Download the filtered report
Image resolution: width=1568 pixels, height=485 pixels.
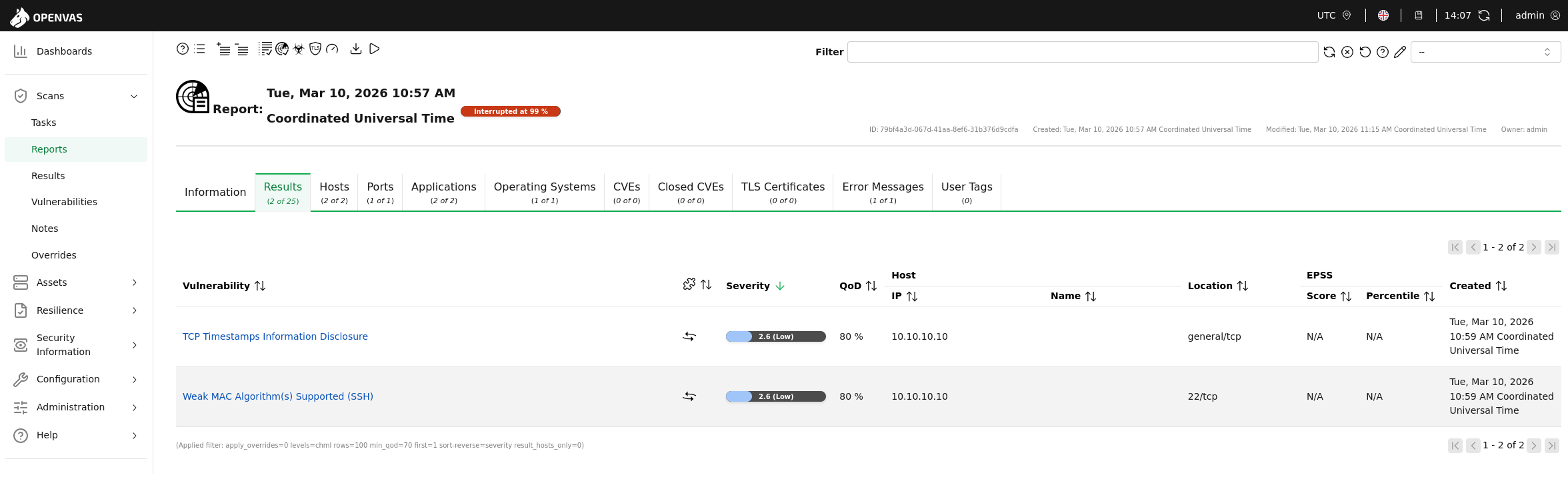coord(356,49)
